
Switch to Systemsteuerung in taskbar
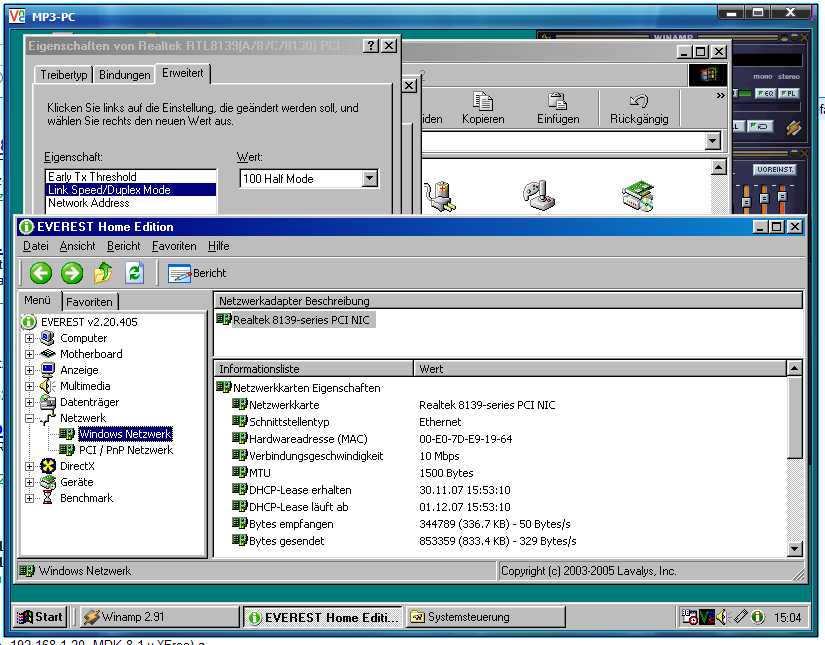(x=485, y=617)
